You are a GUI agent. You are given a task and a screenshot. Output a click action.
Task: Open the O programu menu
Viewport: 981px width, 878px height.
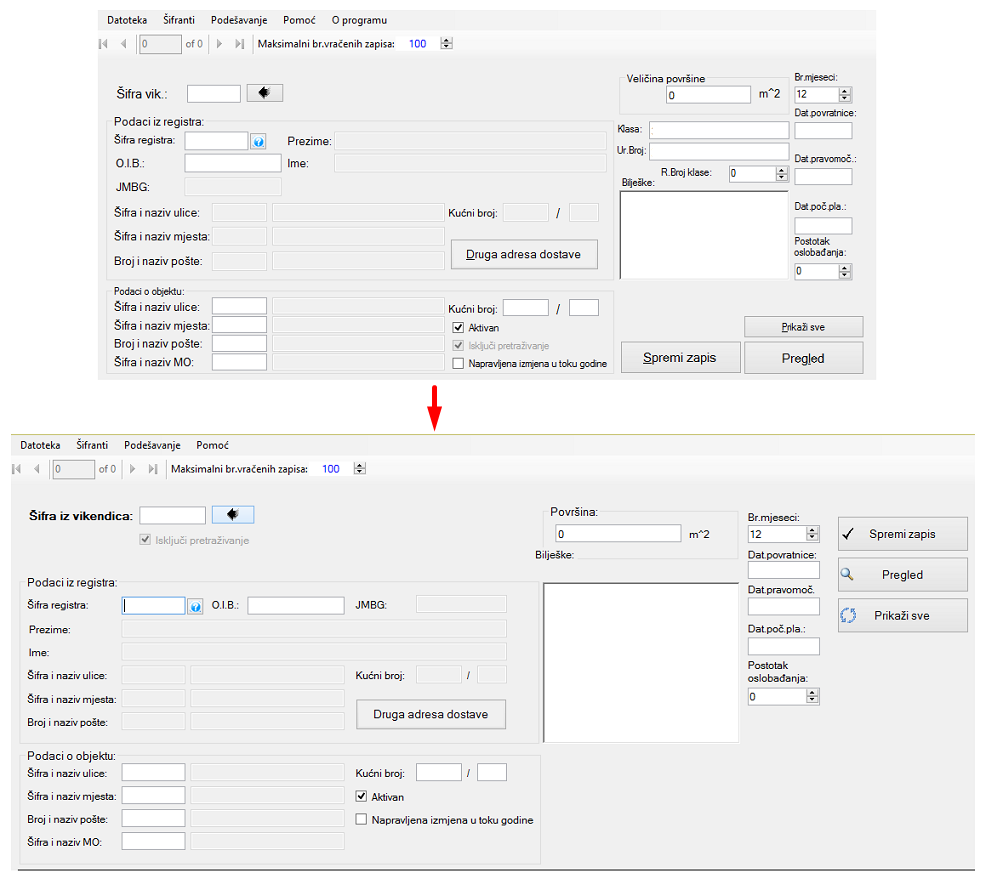359,20
